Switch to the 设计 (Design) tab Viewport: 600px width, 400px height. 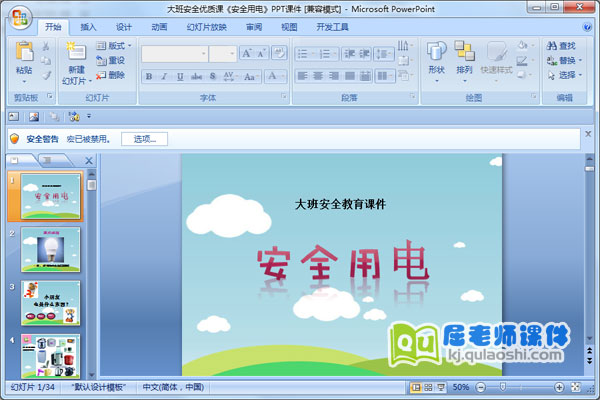point(124,27)
